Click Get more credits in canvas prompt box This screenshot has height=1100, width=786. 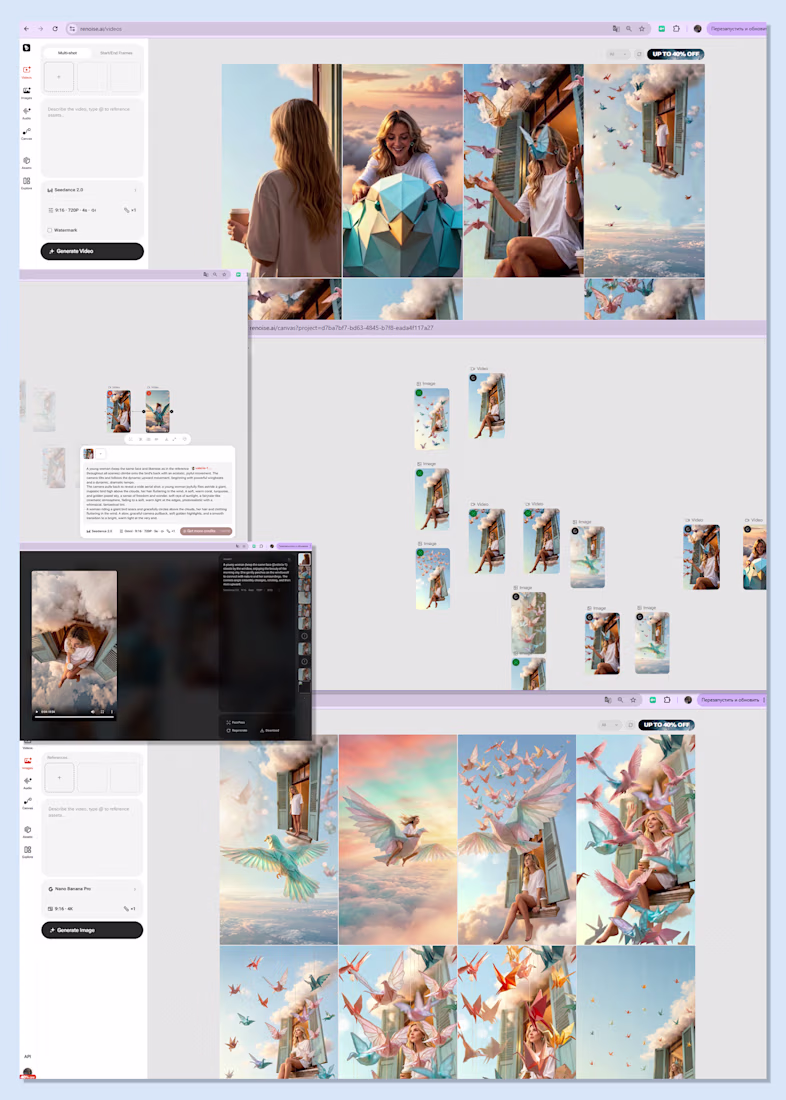pos(206,531)
